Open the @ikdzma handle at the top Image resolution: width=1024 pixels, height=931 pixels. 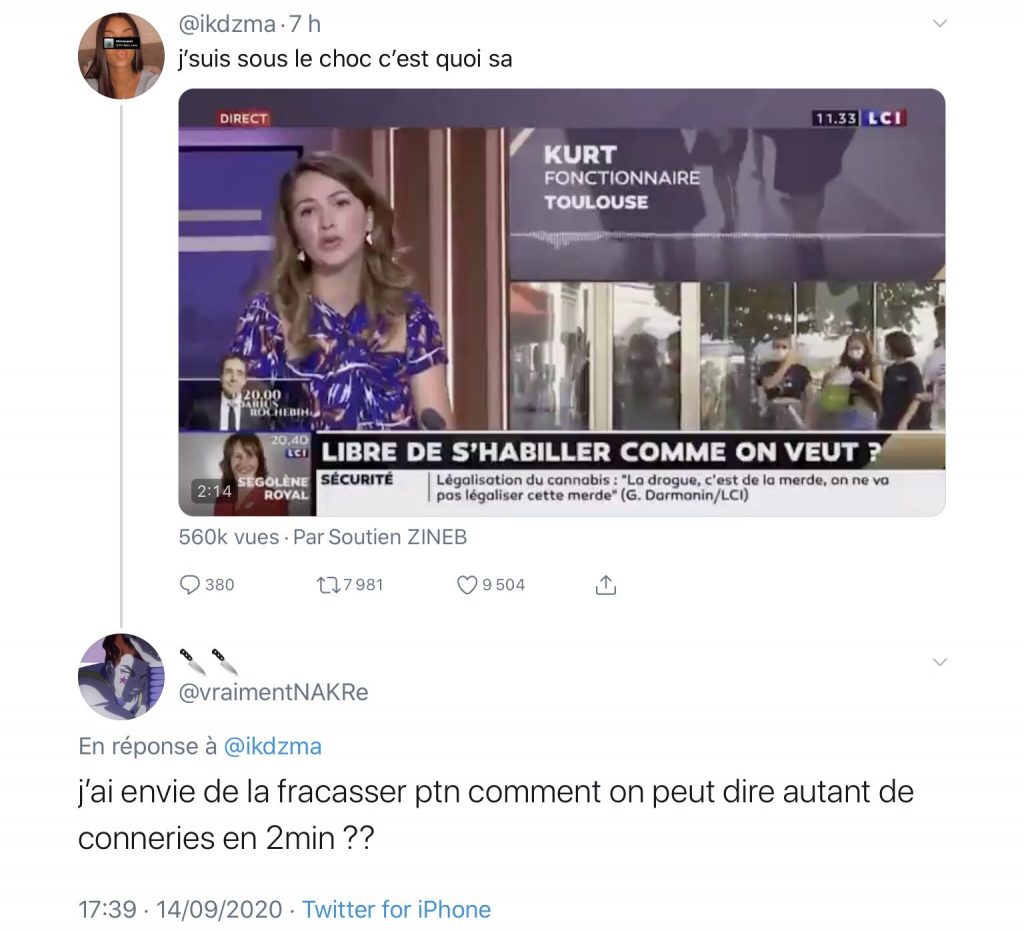[227, 24]
